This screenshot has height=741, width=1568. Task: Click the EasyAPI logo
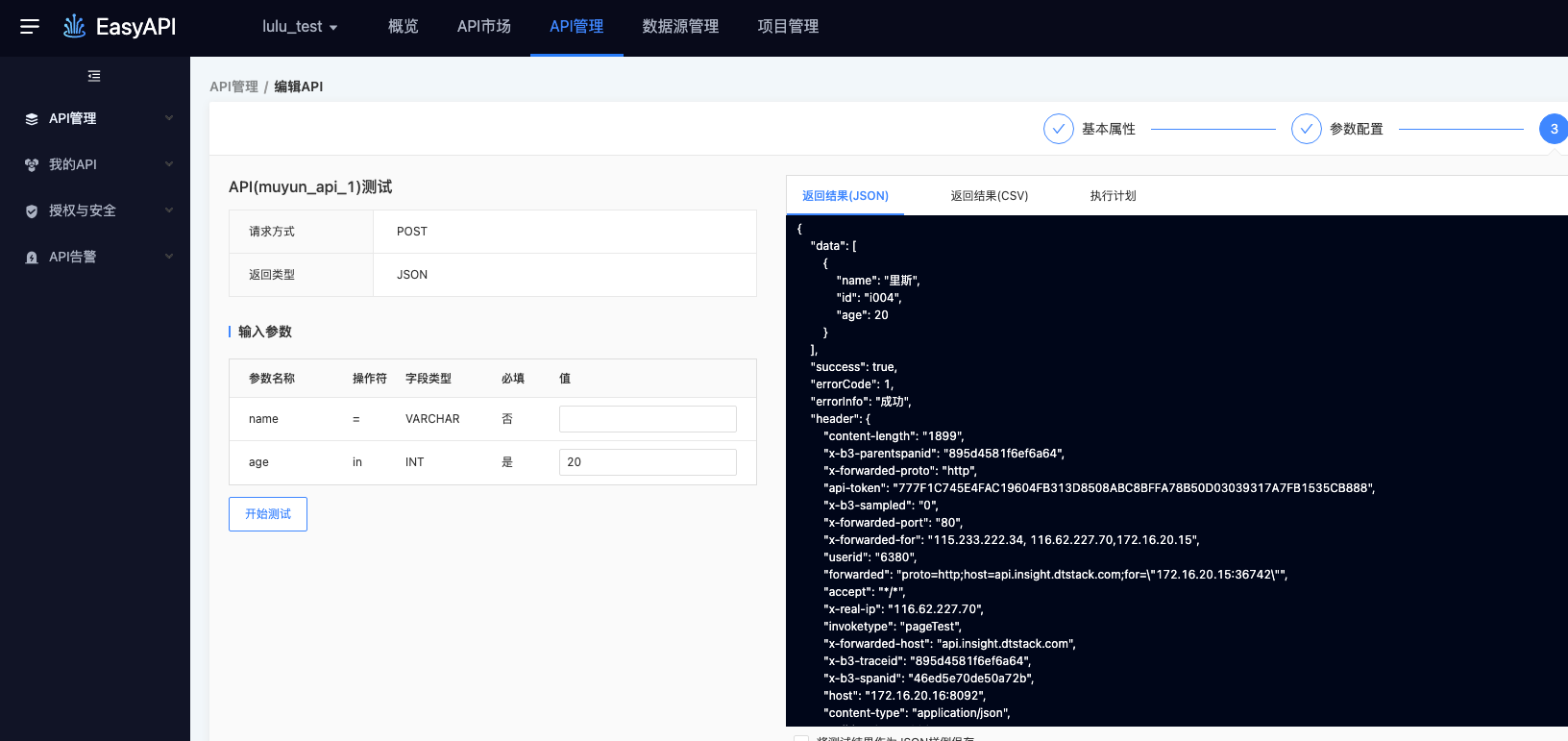click(x=119, y=27)
